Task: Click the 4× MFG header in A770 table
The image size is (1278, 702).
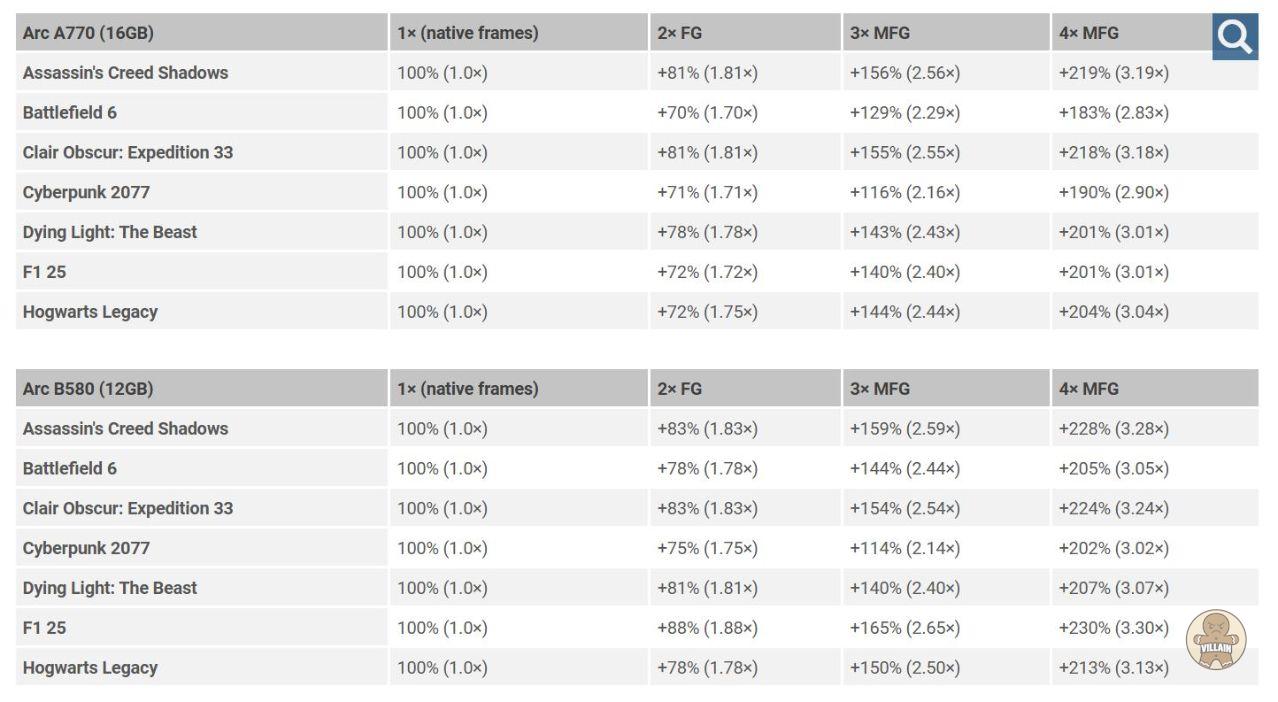Action: point(1089,33)
